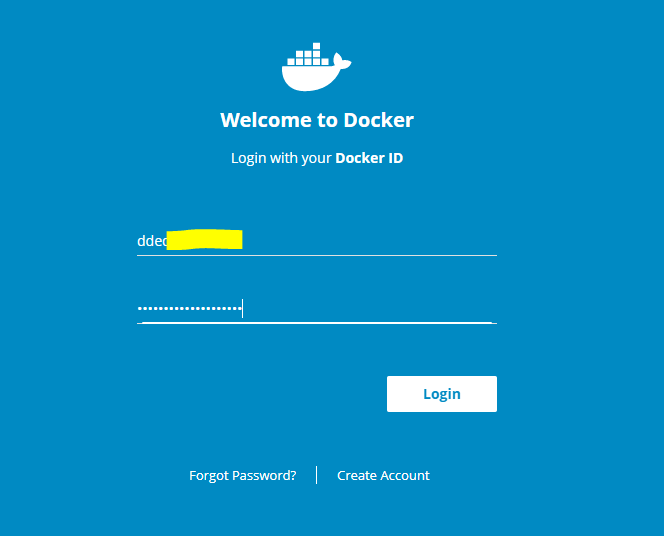This screenshot has width=664, height=536.
Task: Click the "ddeo" text in username field
Action: click(151, 241)
